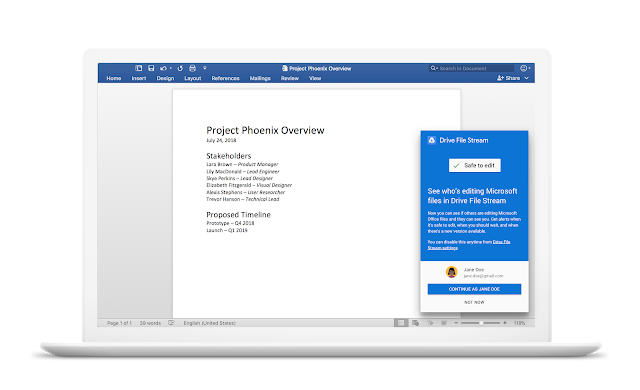Screen dimensions: 640x390
Task: Open the References ribbon tab
Action: [225, 78]
